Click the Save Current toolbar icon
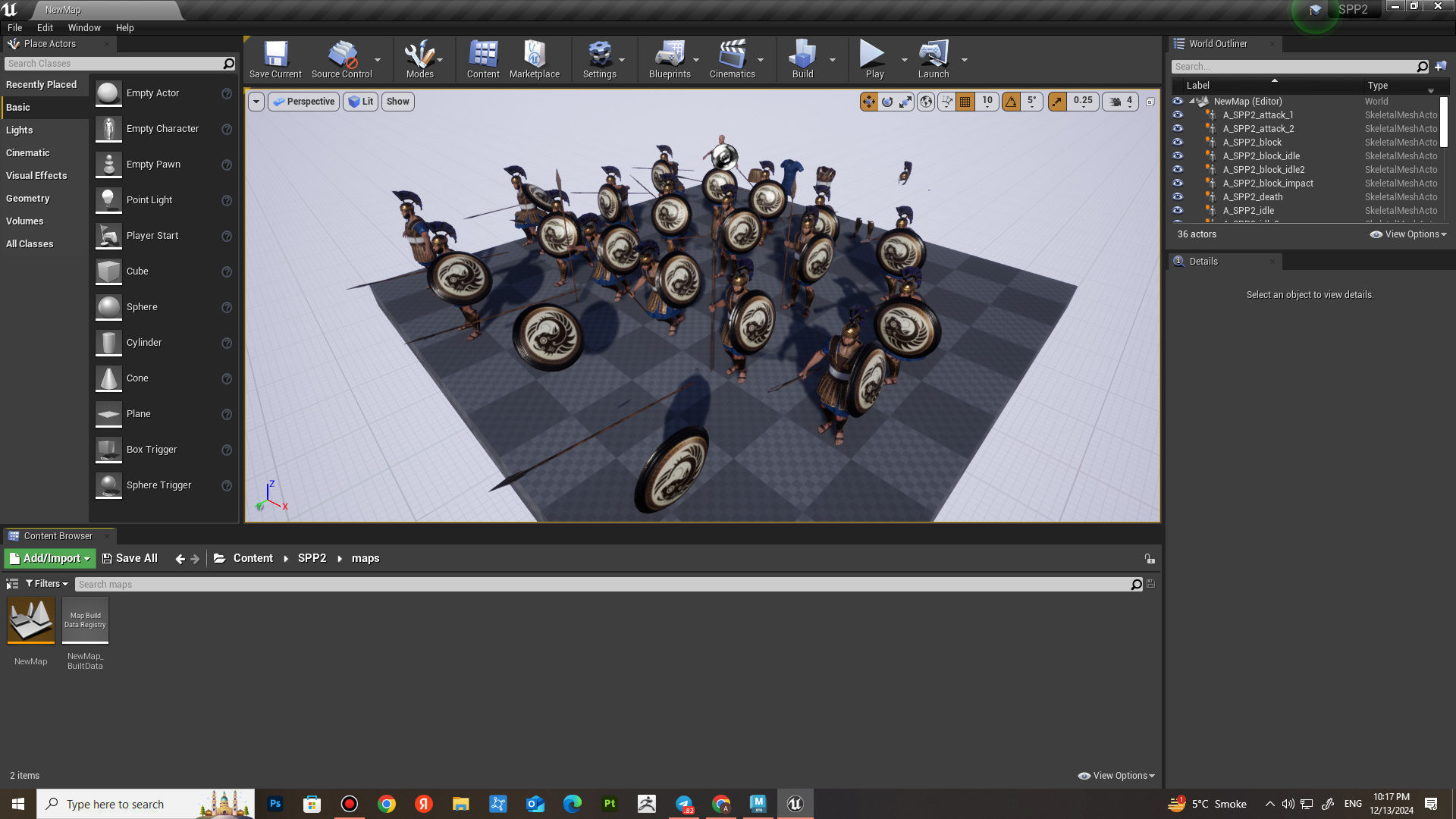 point(275,59)
